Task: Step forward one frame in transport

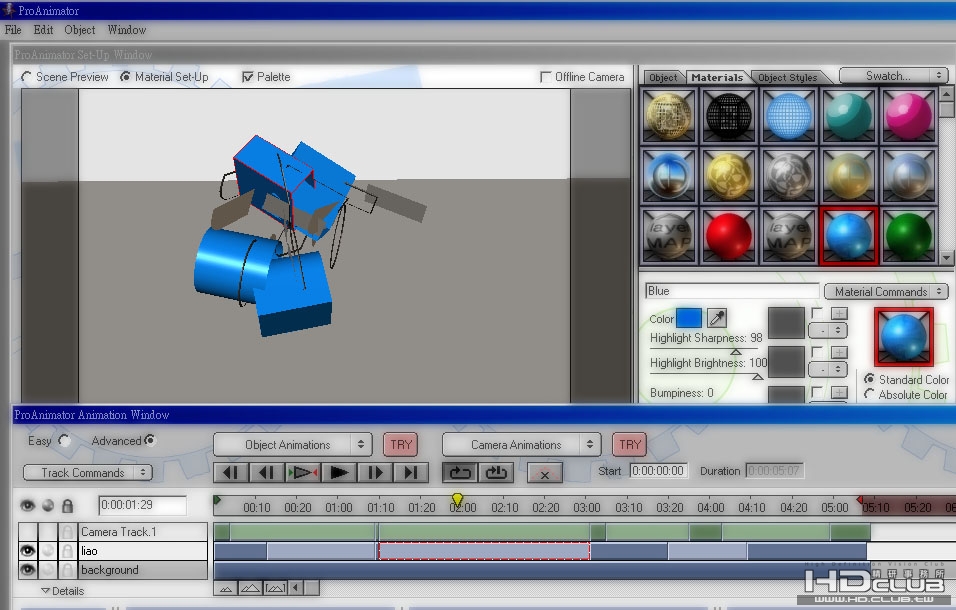Action: click(x=374, y=472)
